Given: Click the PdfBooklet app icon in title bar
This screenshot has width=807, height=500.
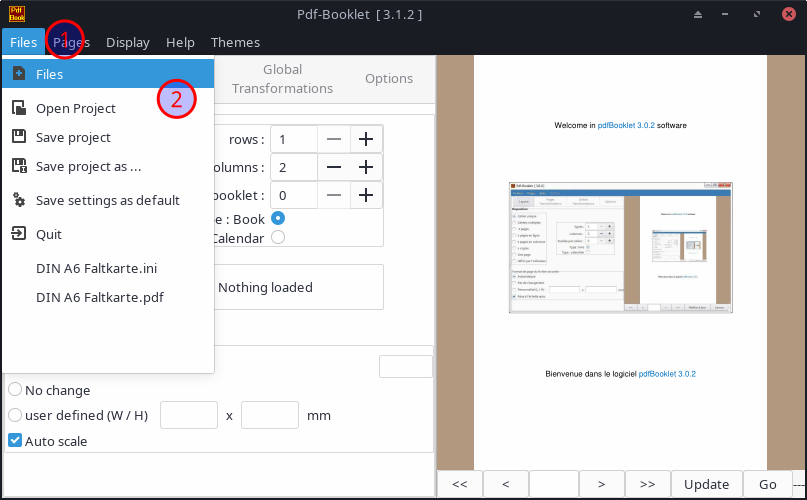Looking at the screenshot, I should pos(18,13).
